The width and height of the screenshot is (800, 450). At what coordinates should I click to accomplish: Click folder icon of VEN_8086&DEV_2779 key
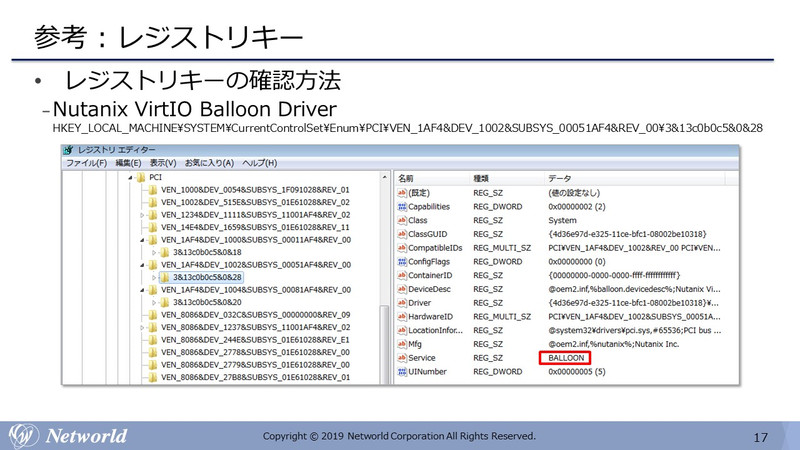(x=153, y=365)
